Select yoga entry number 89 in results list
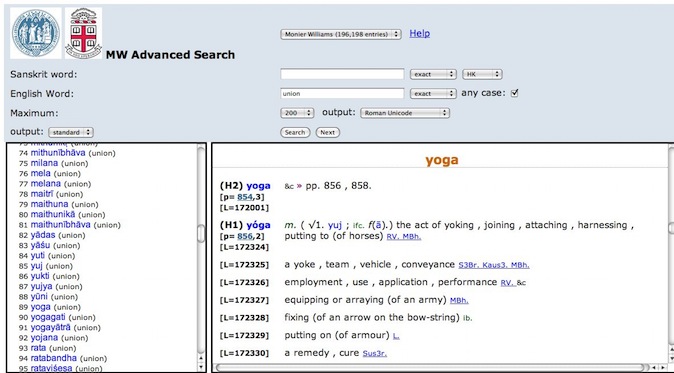 click(41, 307)
